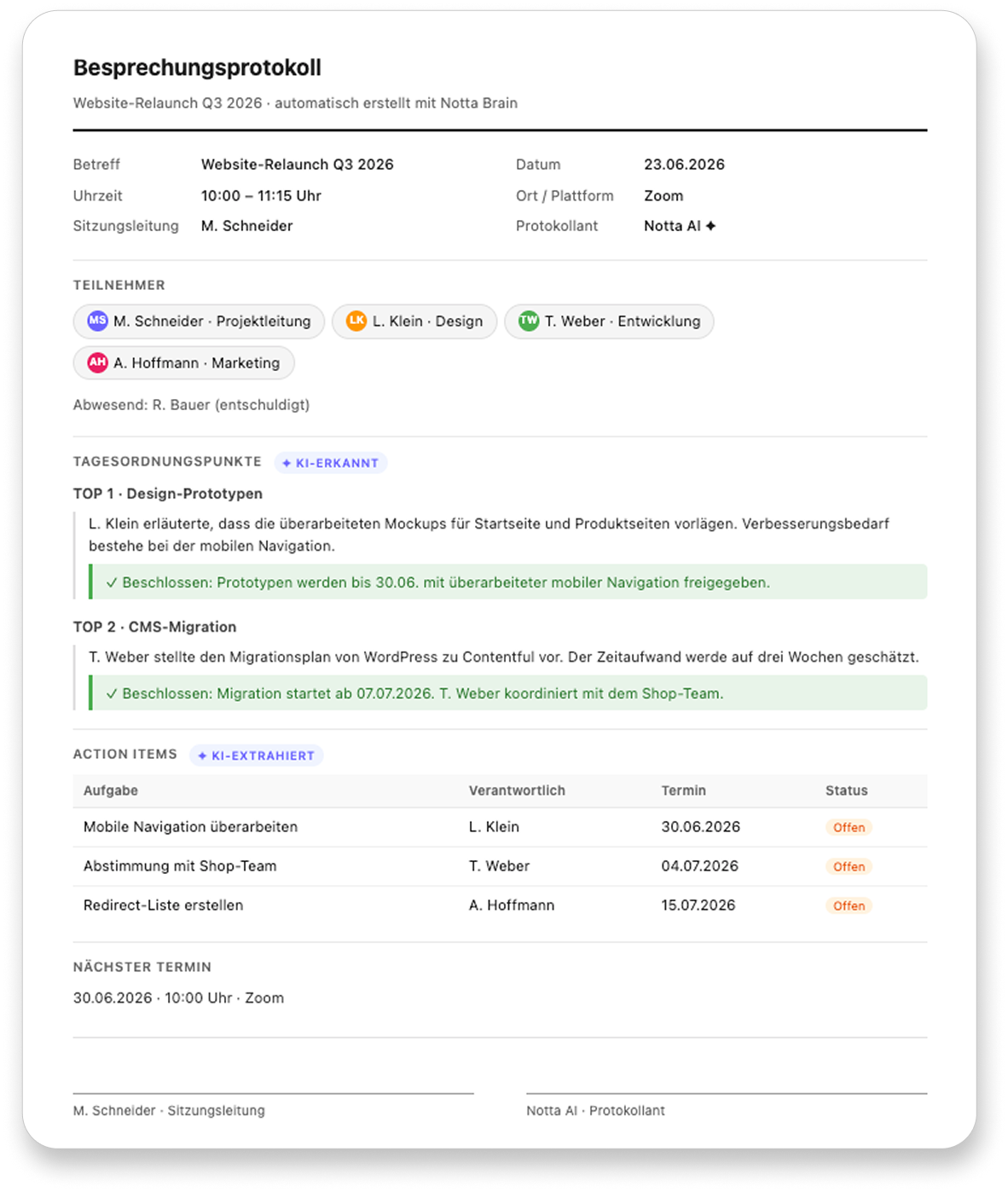Click the Termin column header
Screen dimensions: 1008x1192
pyautogui.click(x=684, y=790)
